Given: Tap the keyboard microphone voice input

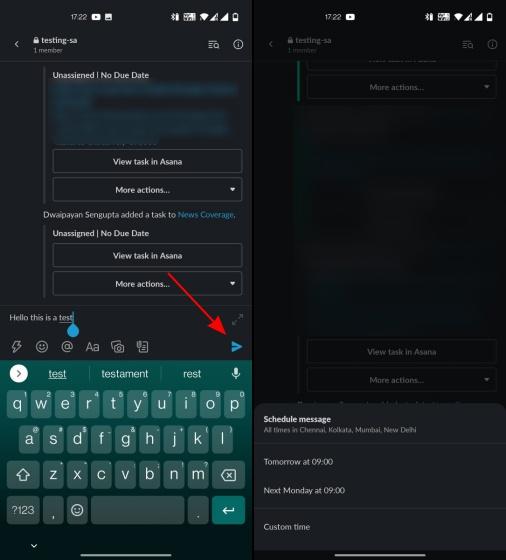Looking at the screenshot, I should [236, 374].
